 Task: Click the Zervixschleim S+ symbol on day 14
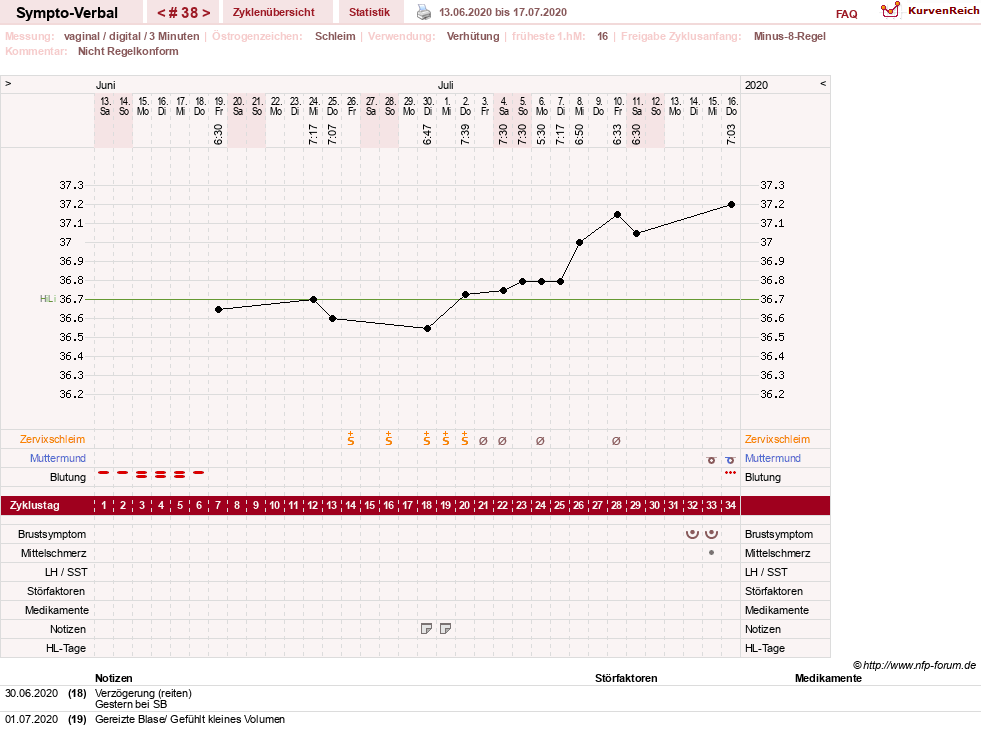click(x=351, y=438)
